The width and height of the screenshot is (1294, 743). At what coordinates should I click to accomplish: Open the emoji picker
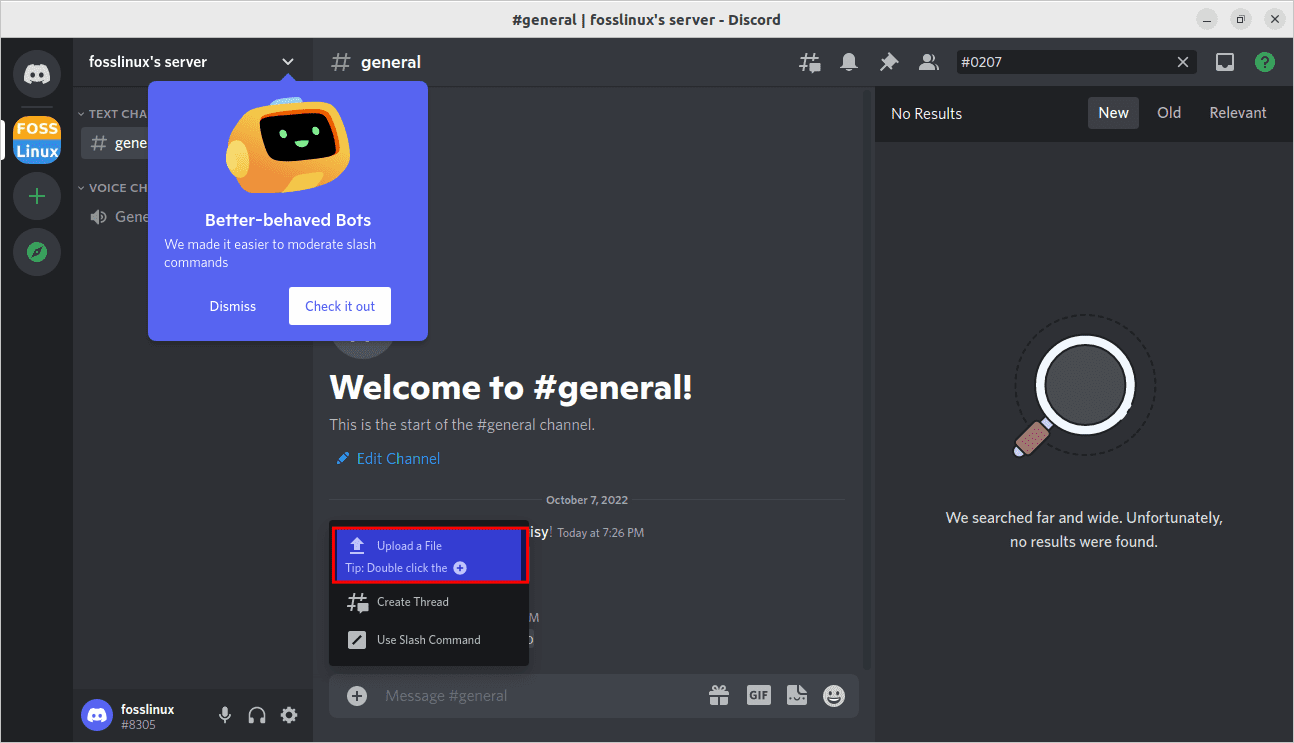click(834, 695)
